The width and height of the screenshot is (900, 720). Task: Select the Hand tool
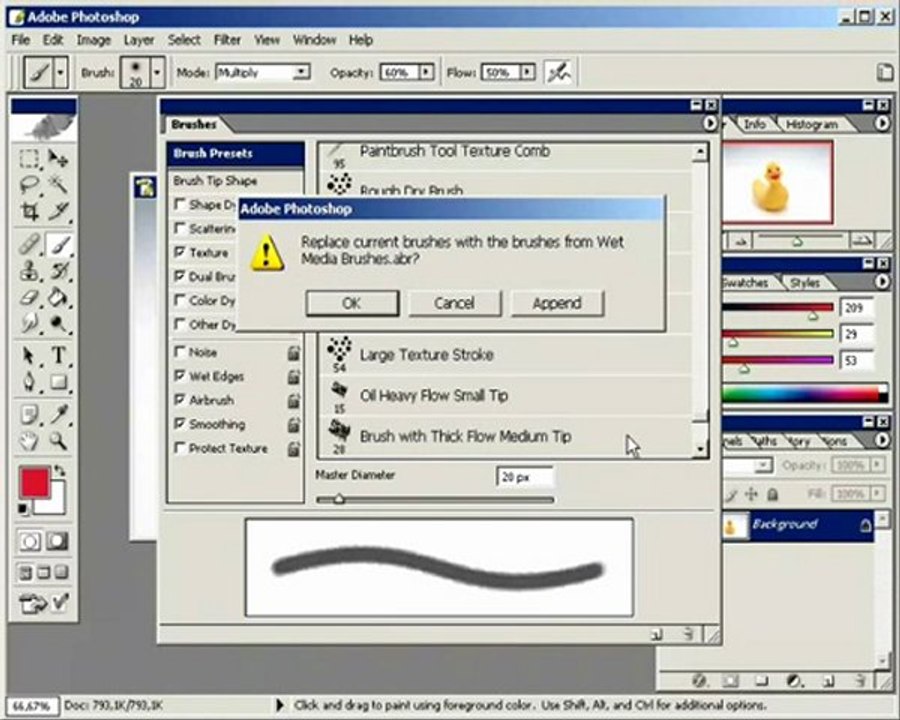[29, 441]
